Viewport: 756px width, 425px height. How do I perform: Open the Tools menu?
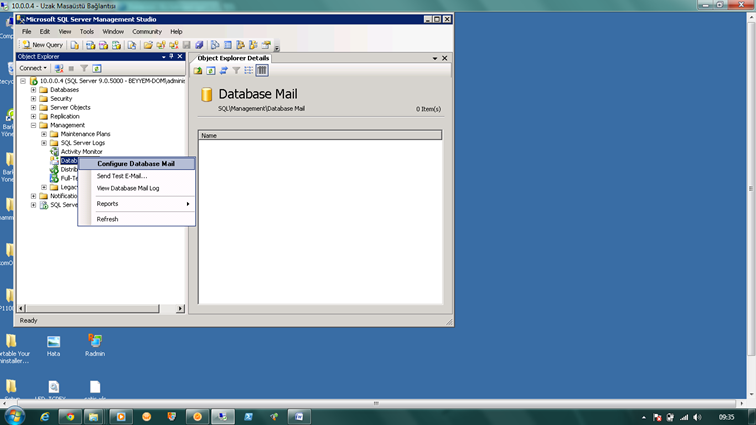coord(87,31)
